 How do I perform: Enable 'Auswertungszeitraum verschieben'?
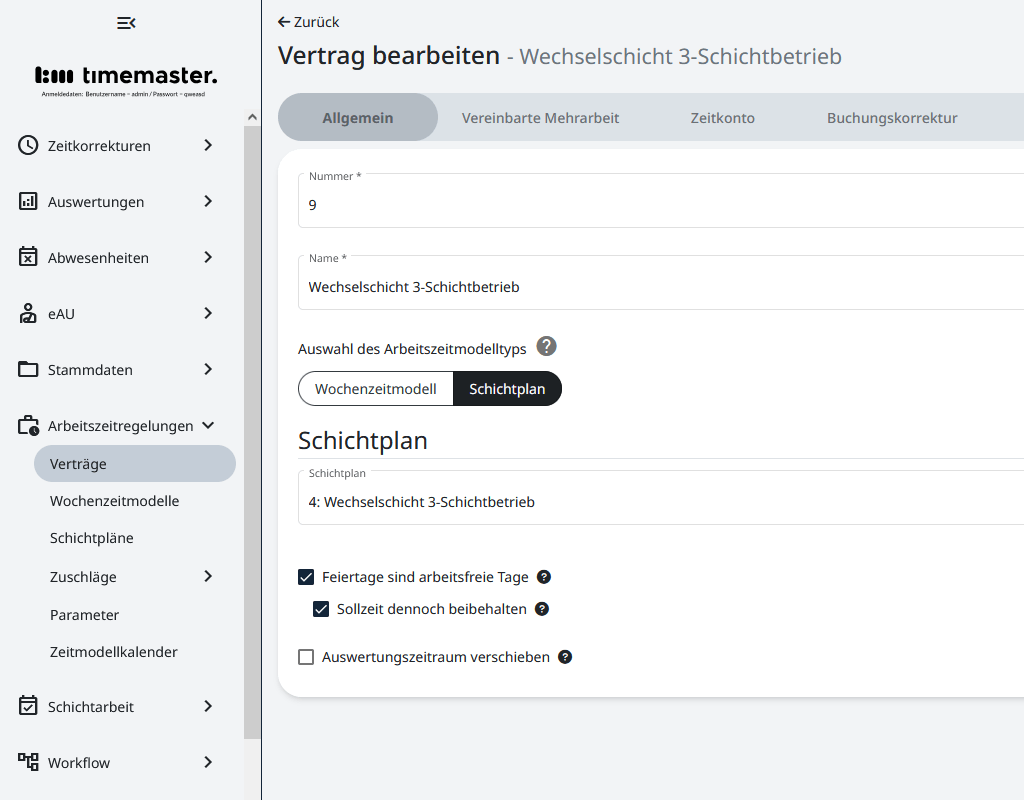[x=305, y=657]
